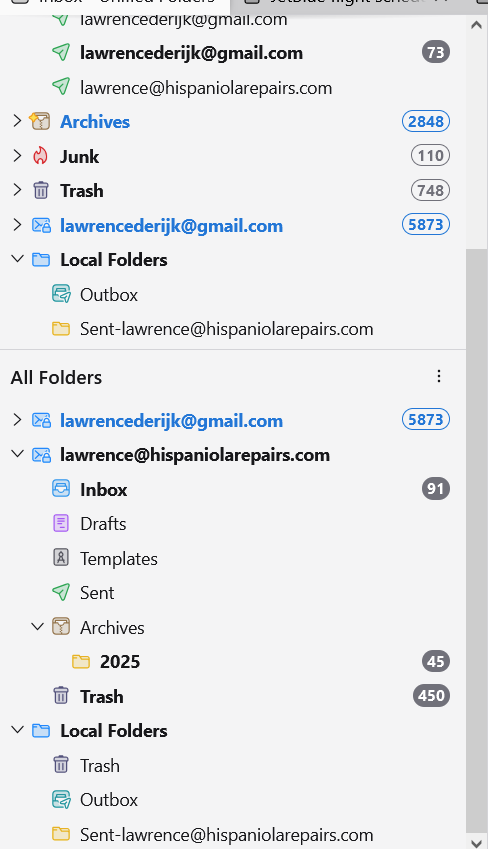Expand lawrencederijk@gmail.com under All Folders
The width and height of the screenshot is (488, 849).
pos(17,420)
